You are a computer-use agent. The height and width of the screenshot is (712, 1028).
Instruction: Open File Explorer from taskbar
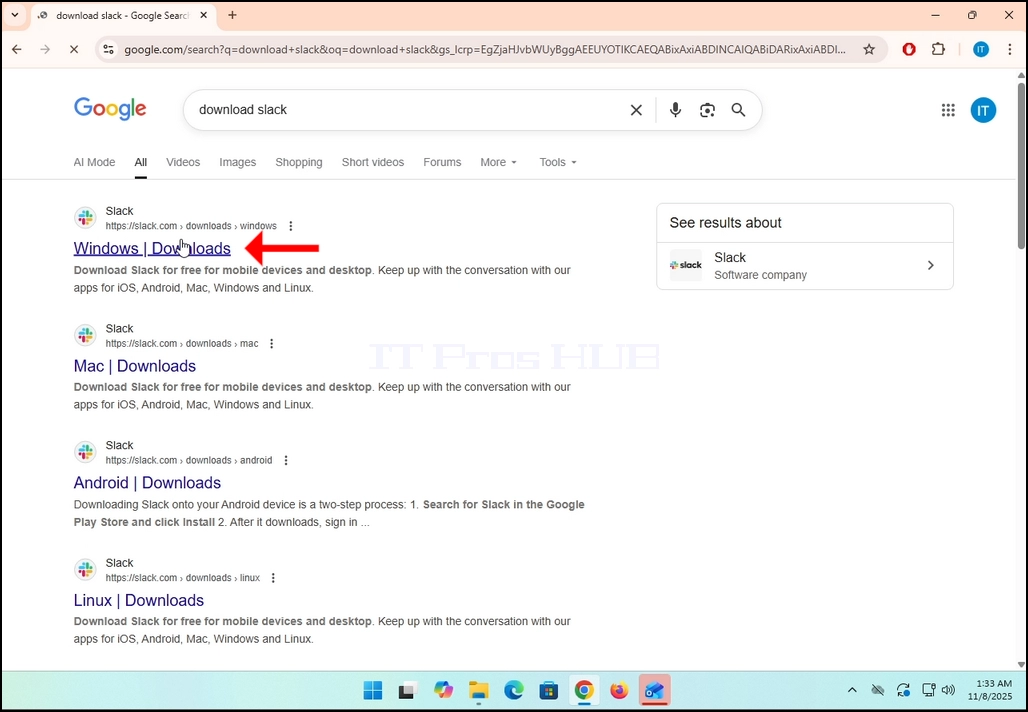tap(479, 690)
